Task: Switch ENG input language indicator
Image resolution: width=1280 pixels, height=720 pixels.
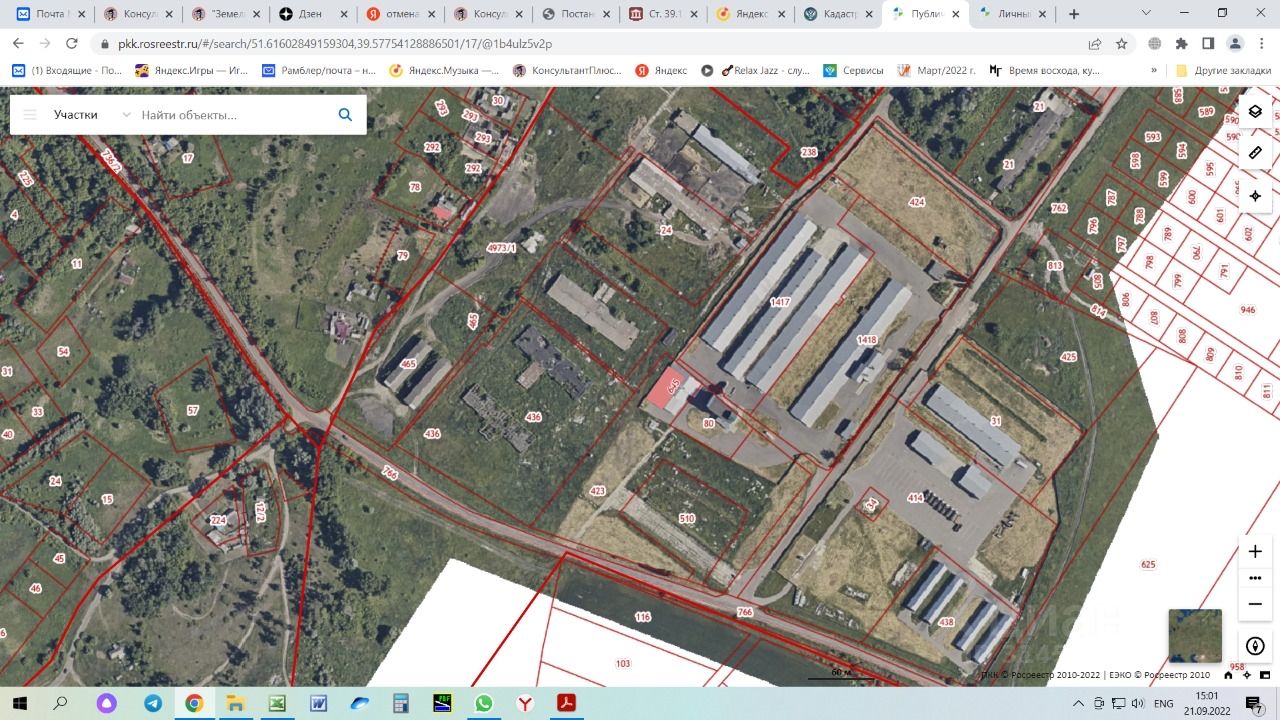Action: [x=1163, y=703]
